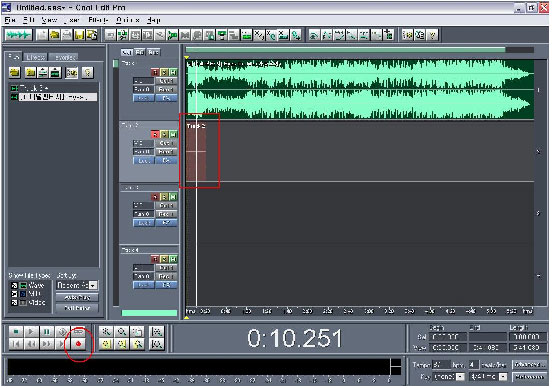552x388 pixels.
Task: Click the Zoom Out Vertically icon
Action: point(157,344)
